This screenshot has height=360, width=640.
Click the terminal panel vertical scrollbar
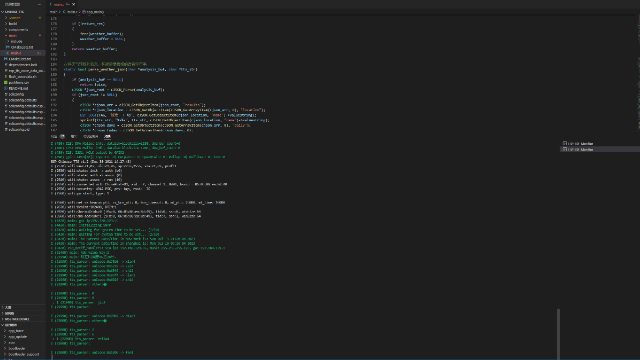tap(558, 334)
